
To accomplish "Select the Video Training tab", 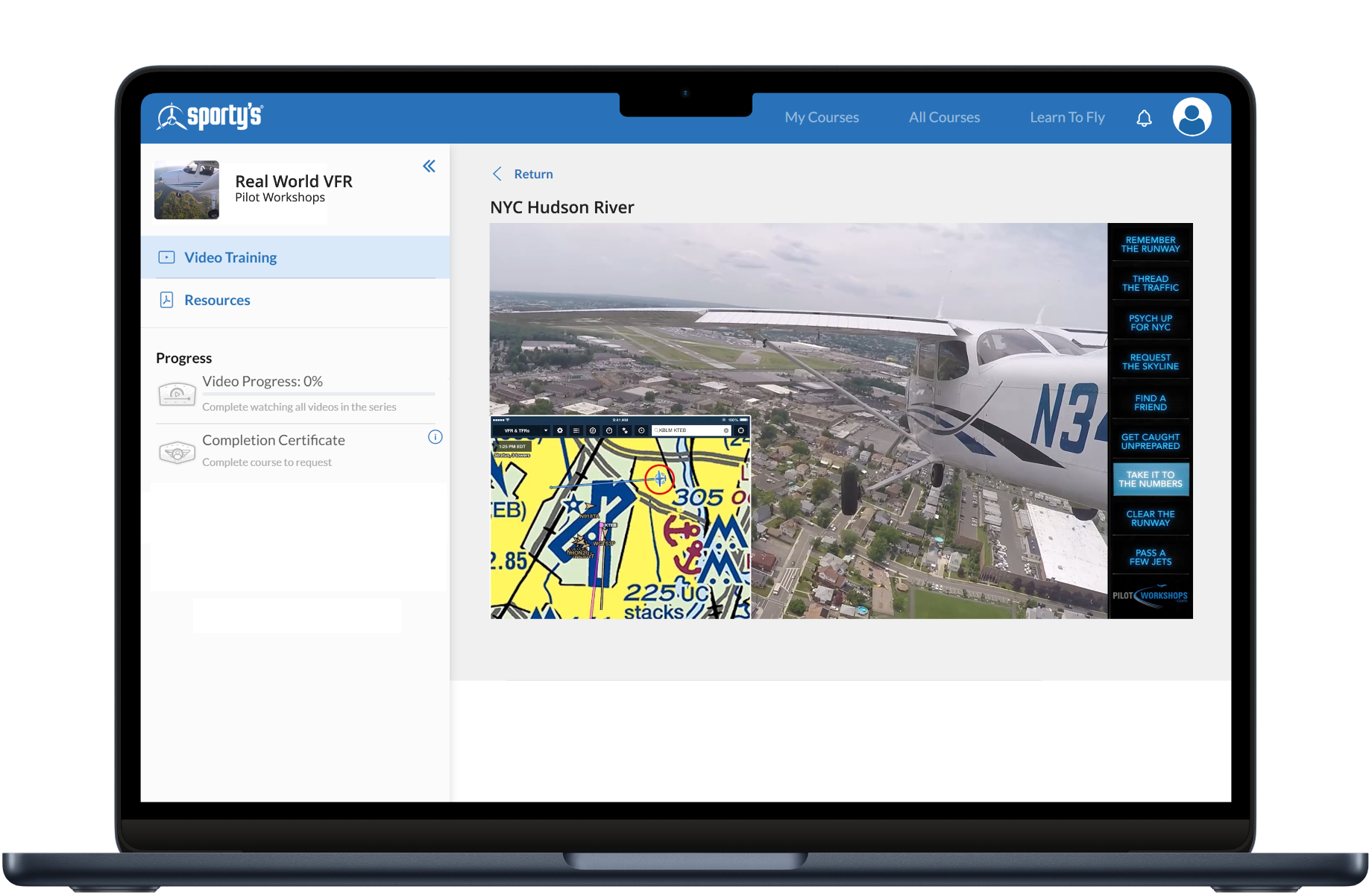I will pos(230,257).
